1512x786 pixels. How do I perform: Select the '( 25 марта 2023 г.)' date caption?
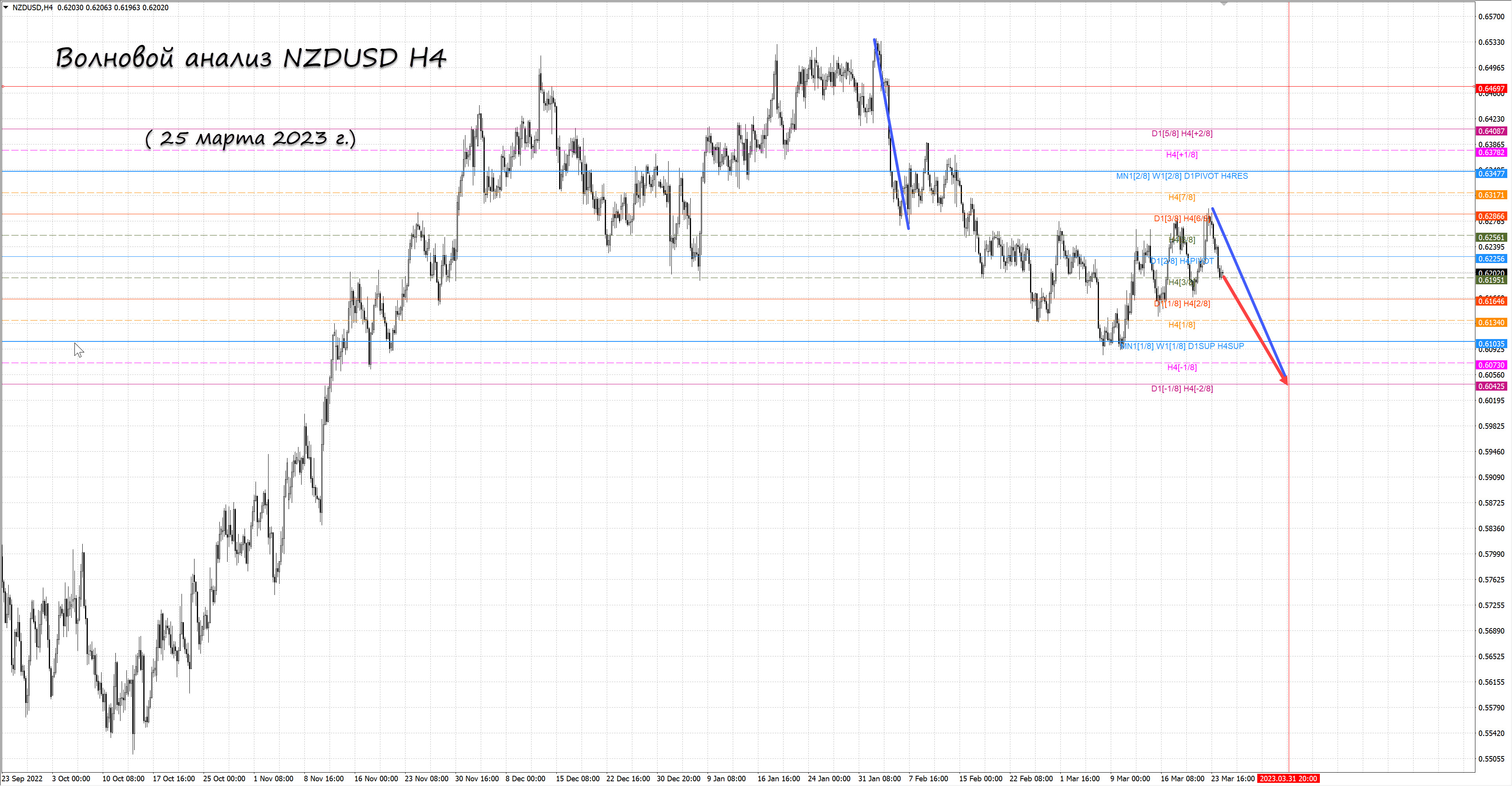251,139
